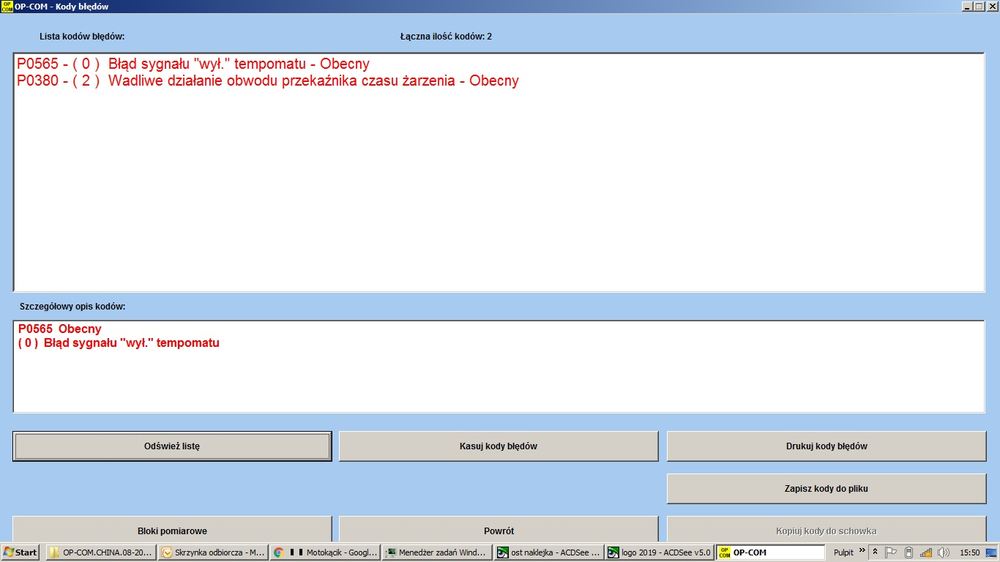
Task: Click the 15:50 system clock
Action: coord(969,552)
